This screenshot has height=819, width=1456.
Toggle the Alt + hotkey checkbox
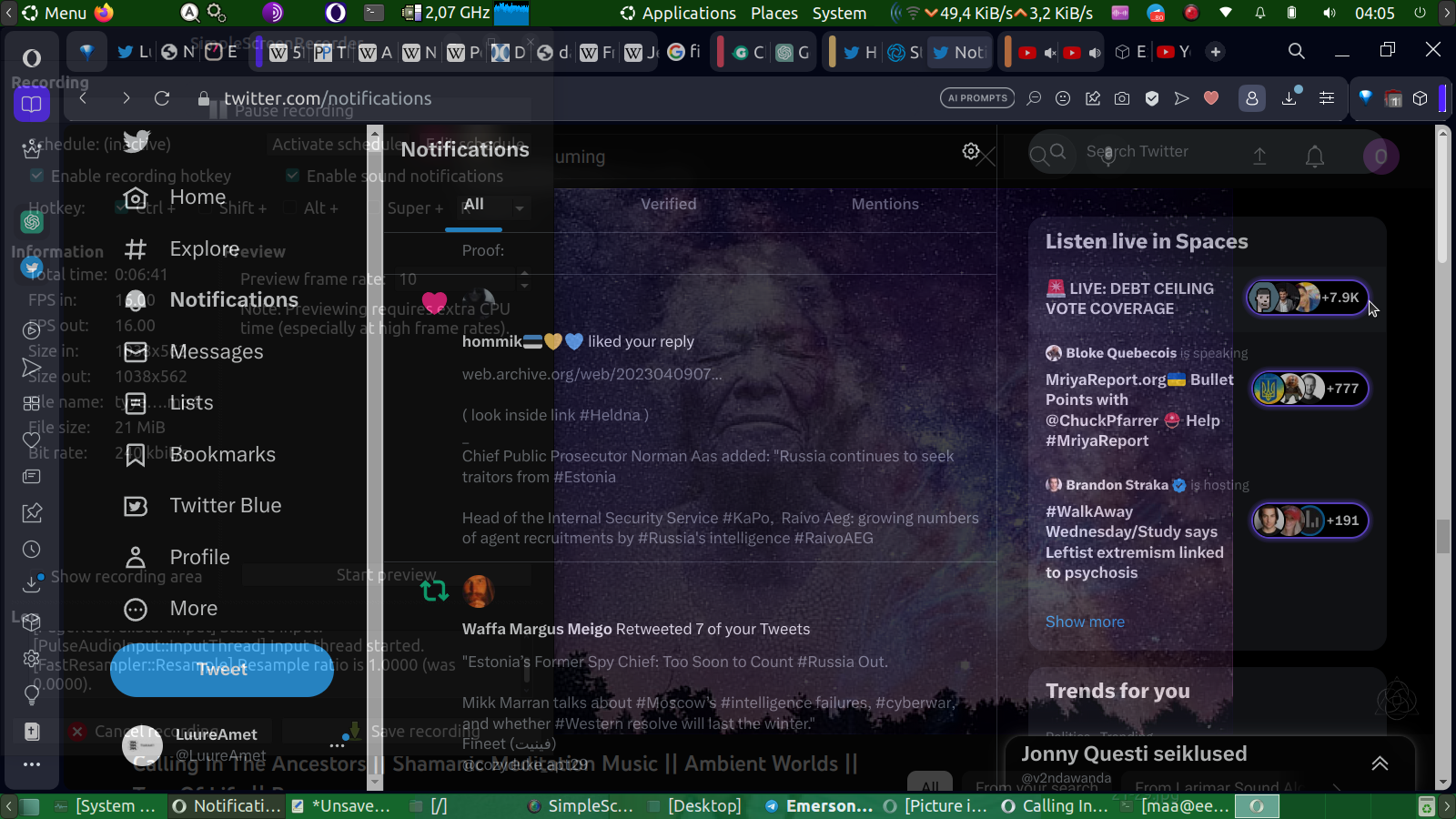click(289, 207)
